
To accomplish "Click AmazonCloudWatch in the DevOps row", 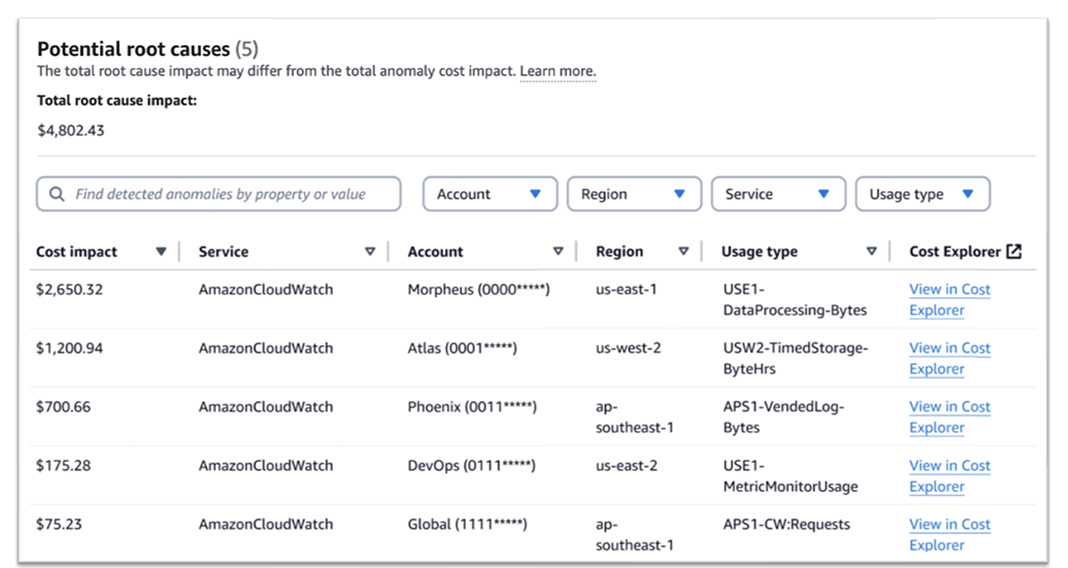I will [266, 466].
